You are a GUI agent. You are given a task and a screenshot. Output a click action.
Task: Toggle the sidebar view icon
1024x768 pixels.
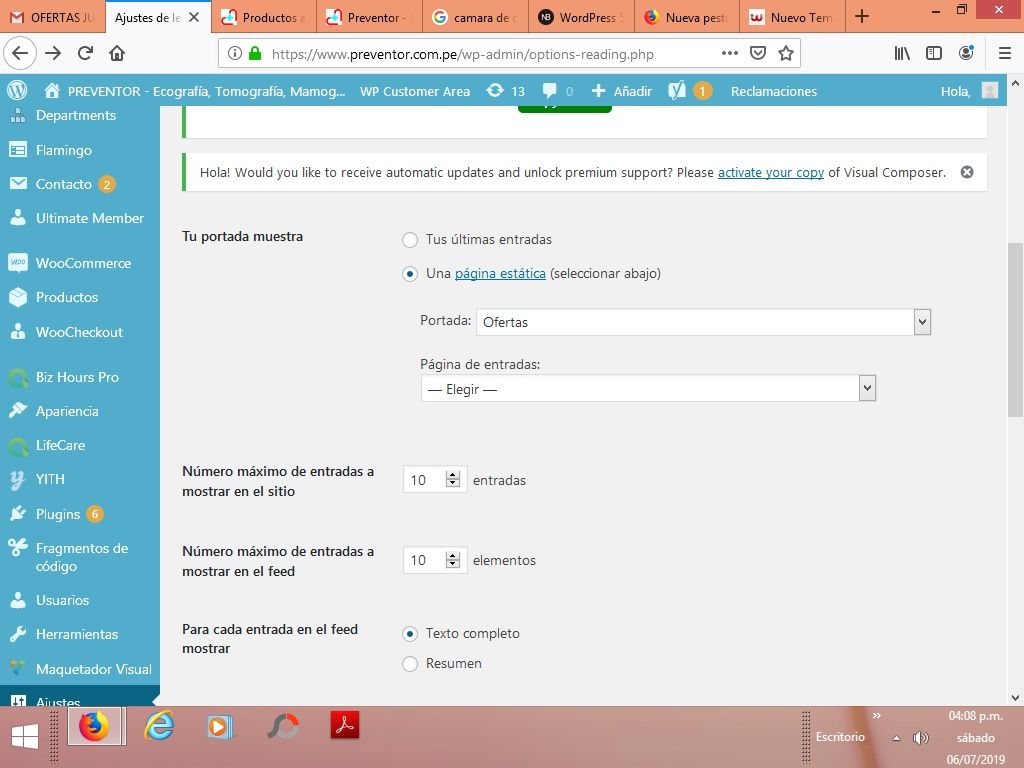click(934, 53)
